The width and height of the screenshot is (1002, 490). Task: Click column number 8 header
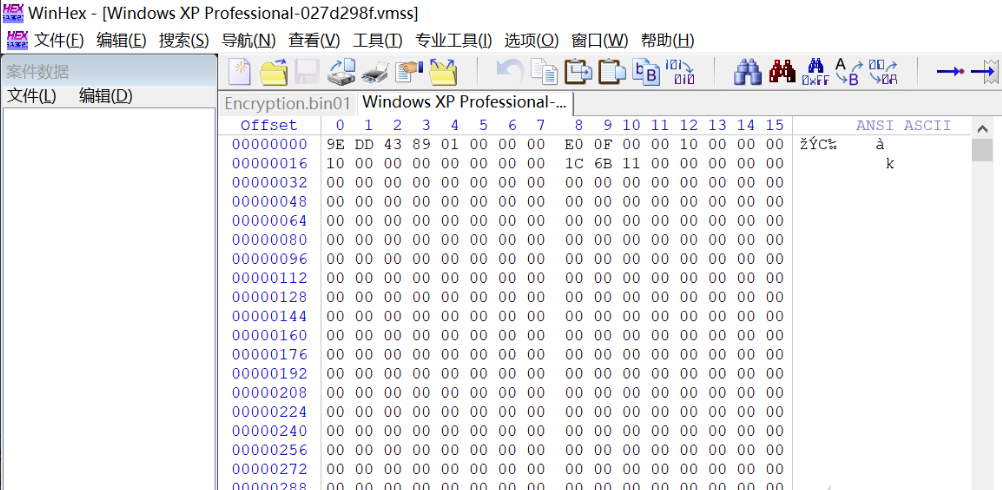[x=578, y=125]
